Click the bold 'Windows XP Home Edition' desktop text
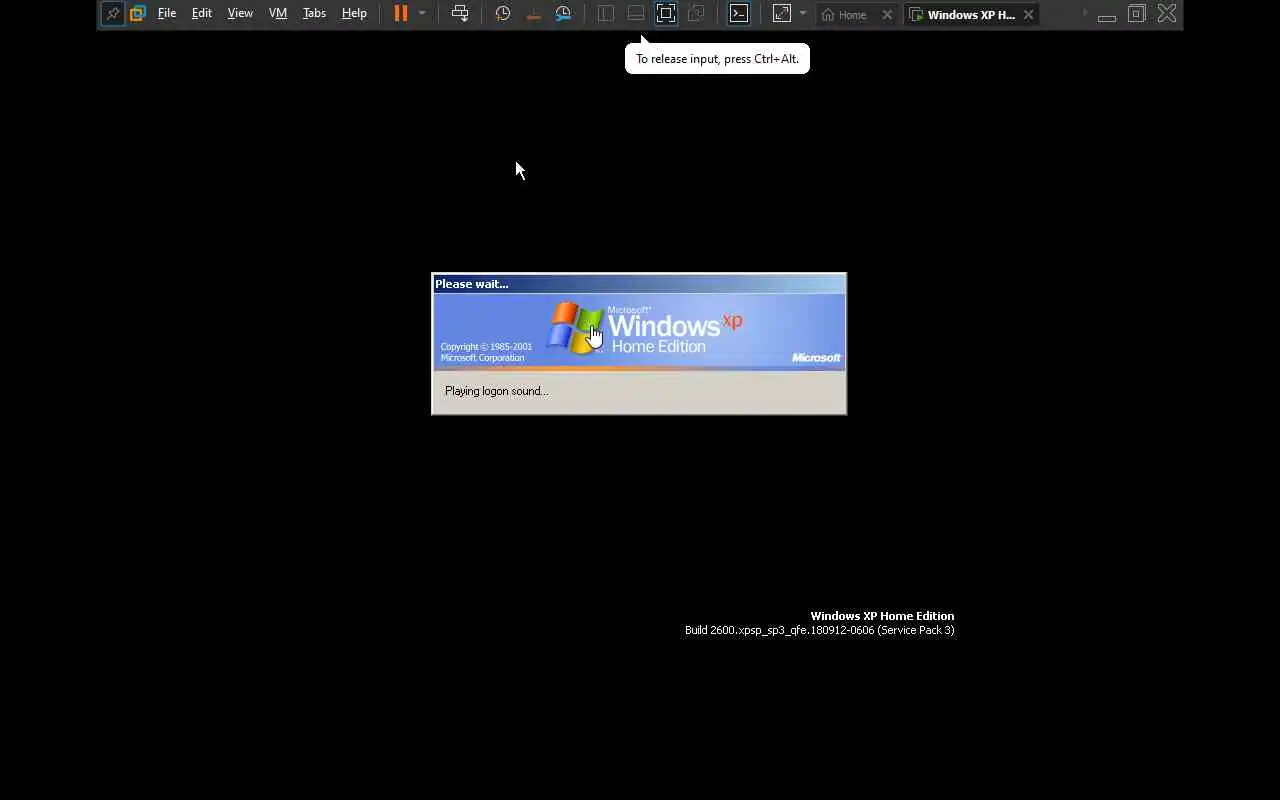 click(x=882, y=616)
